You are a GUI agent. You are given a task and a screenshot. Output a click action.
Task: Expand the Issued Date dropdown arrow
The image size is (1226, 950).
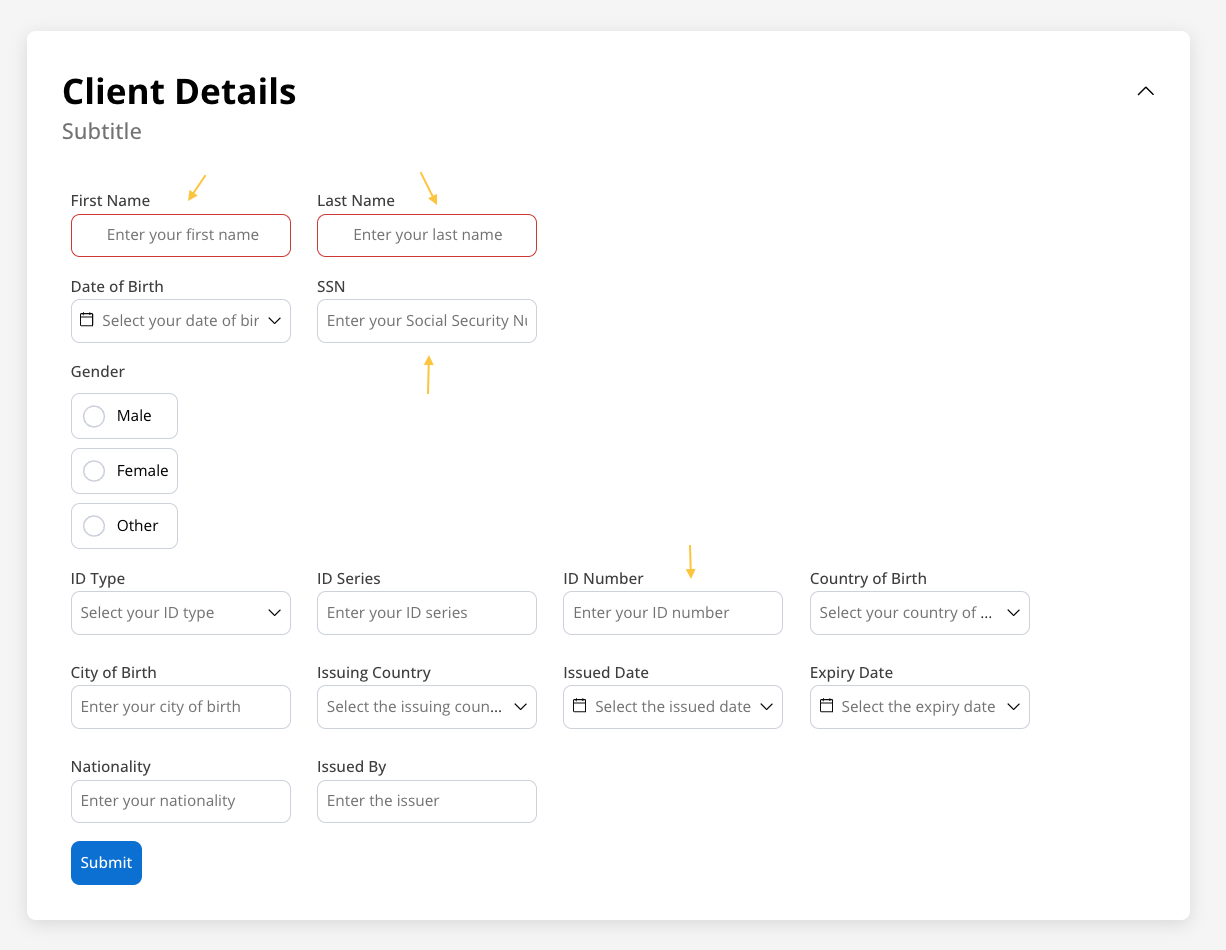pyautogui.click(x=767, y=707)
